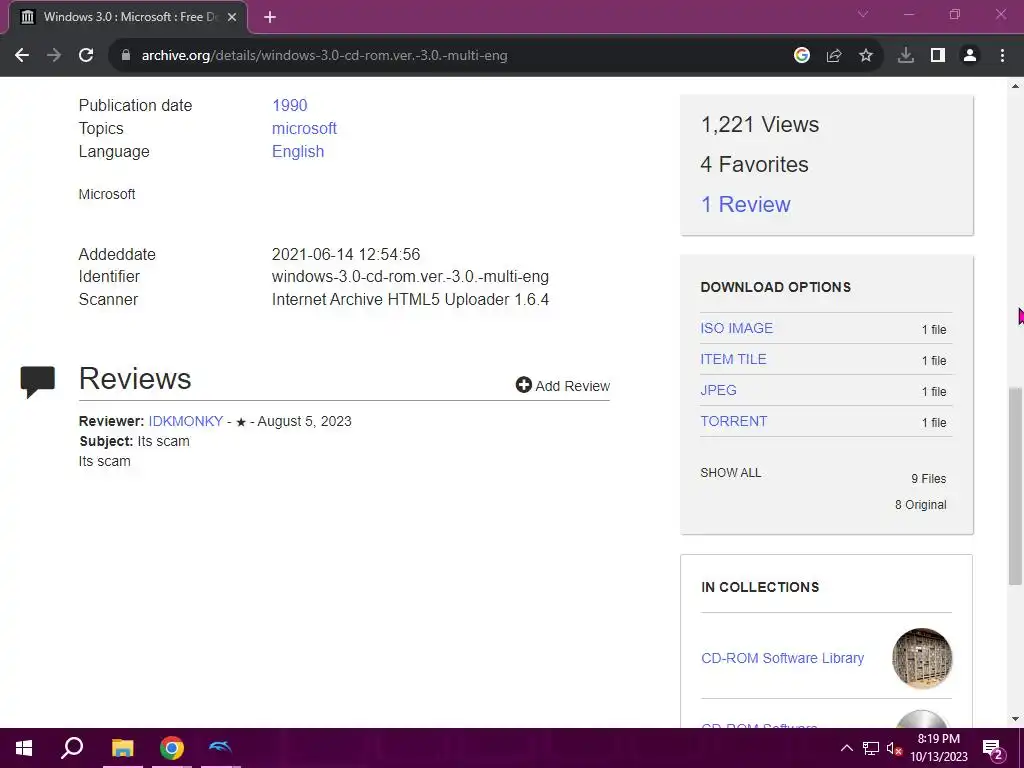Open the English language link
Screen dimensions: 1024x768
pyautogui.click(x=298, y=152)
